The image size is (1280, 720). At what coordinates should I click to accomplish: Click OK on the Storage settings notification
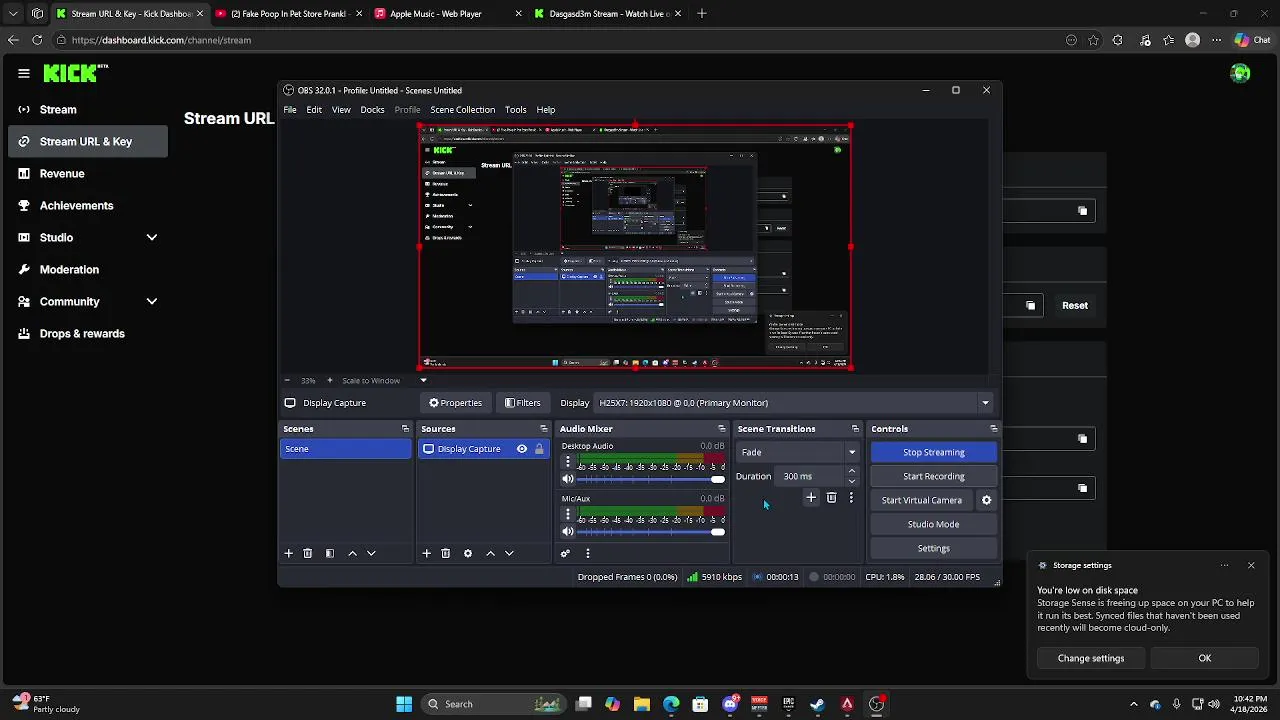click(1204, 658)
